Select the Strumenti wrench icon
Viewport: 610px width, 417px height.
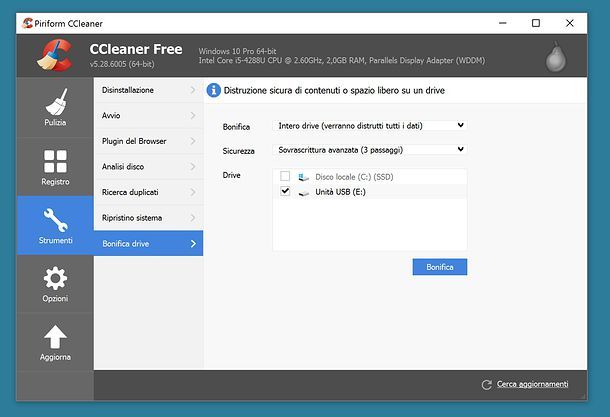click(55, 220)
